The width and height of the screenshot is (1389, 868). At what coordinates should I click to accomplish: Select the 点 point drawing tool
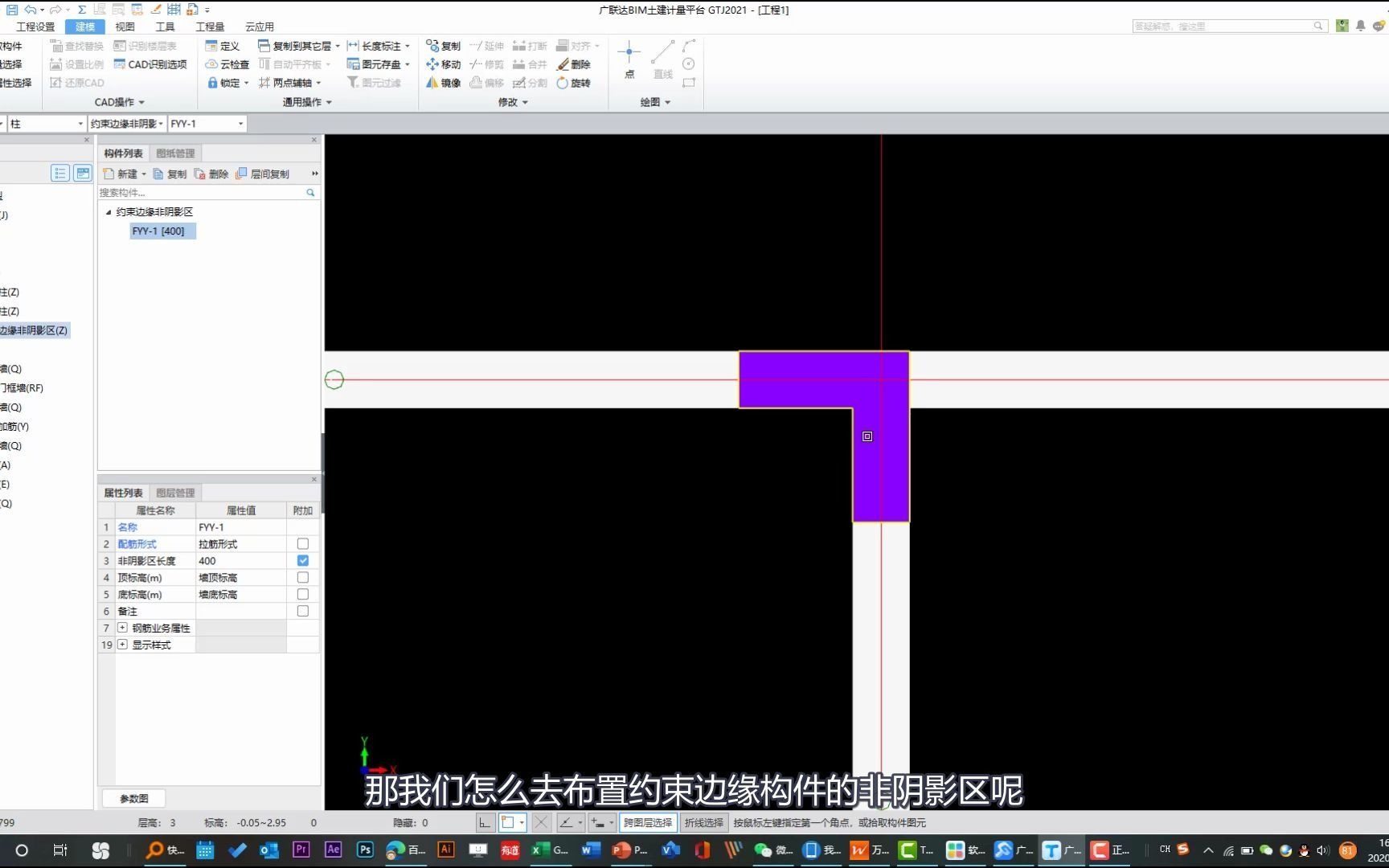629,60
